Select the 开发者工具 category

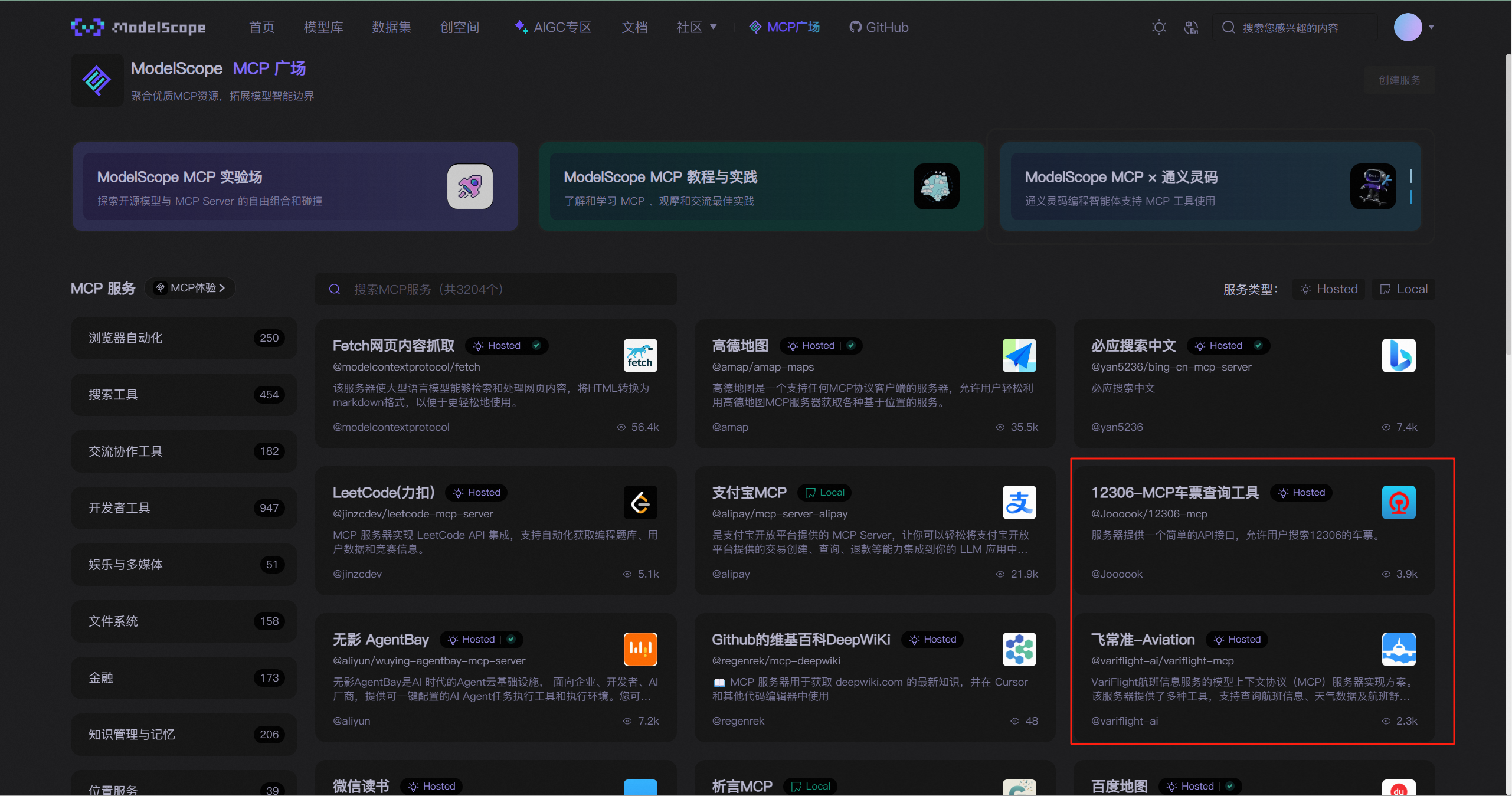tap(184, 508)
